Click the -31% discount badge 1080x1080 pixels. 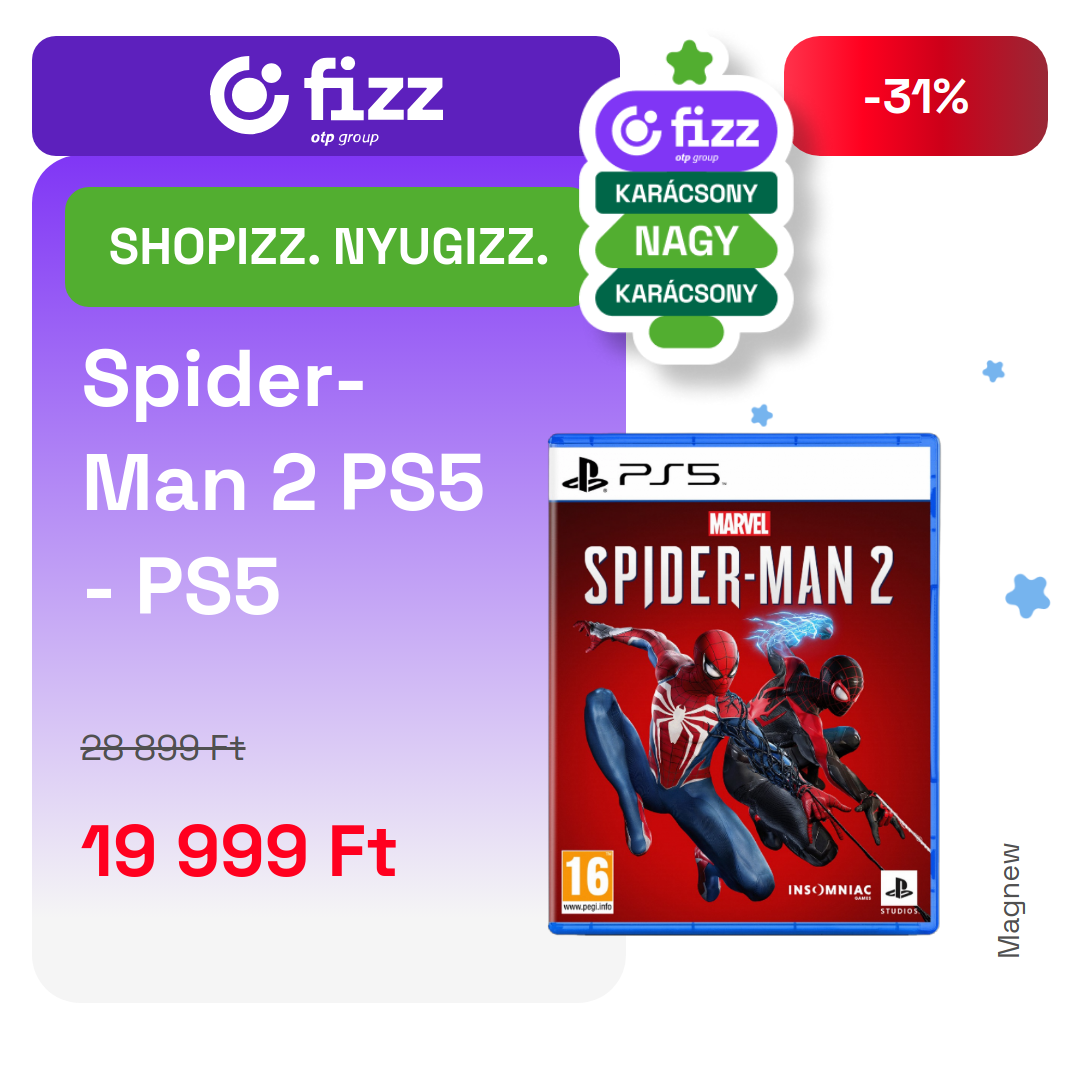tap(915, 96)
